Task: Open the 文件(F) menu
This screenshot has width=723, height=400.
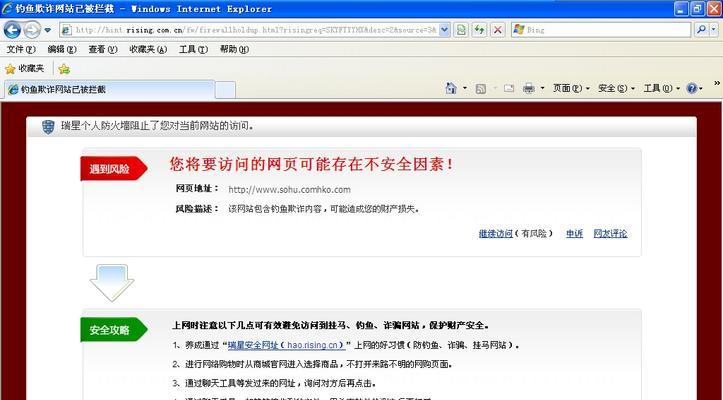Action: [x=21, y=49]
